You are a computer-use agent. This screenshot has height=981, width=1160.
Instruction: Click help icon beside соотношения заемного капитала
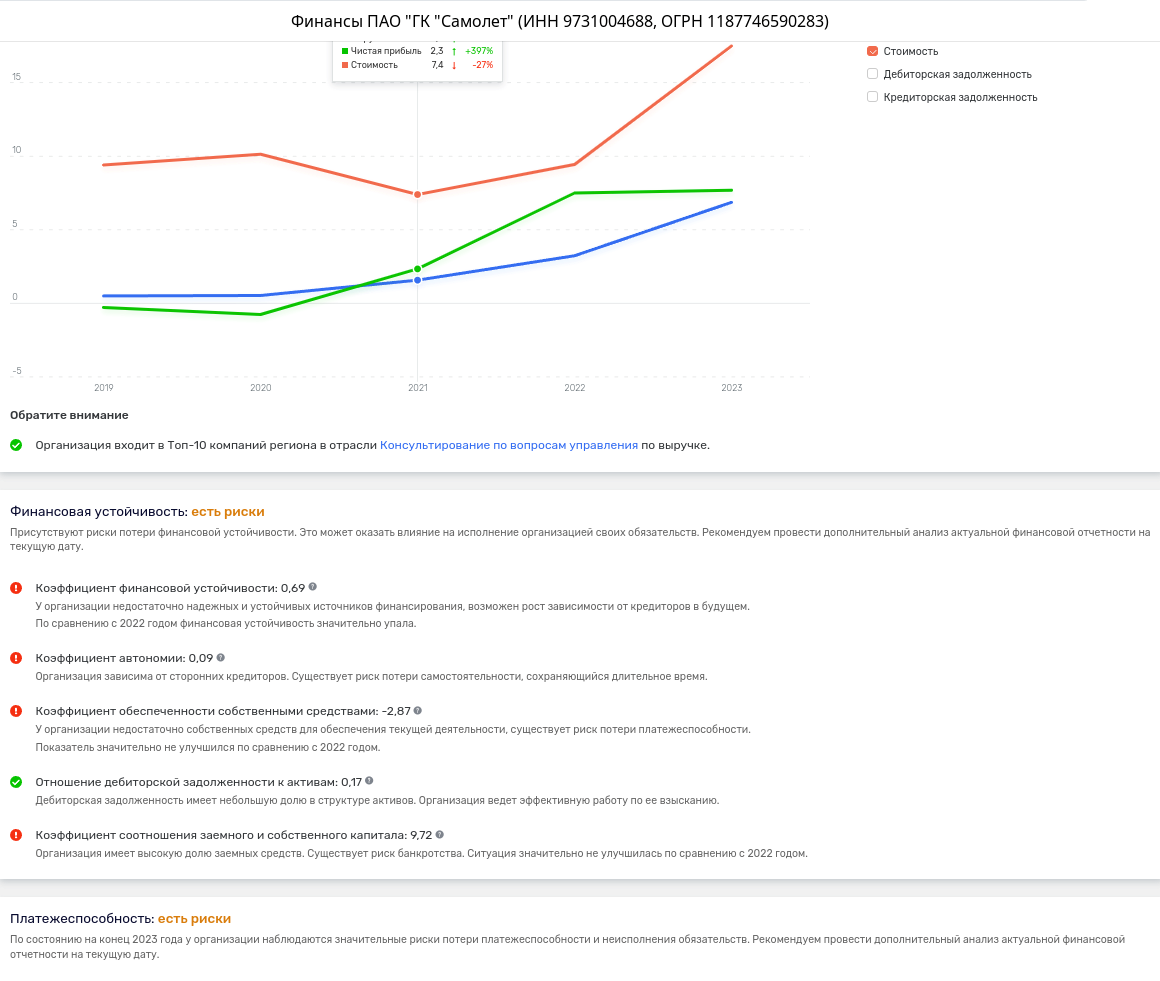tap(439, 834)
